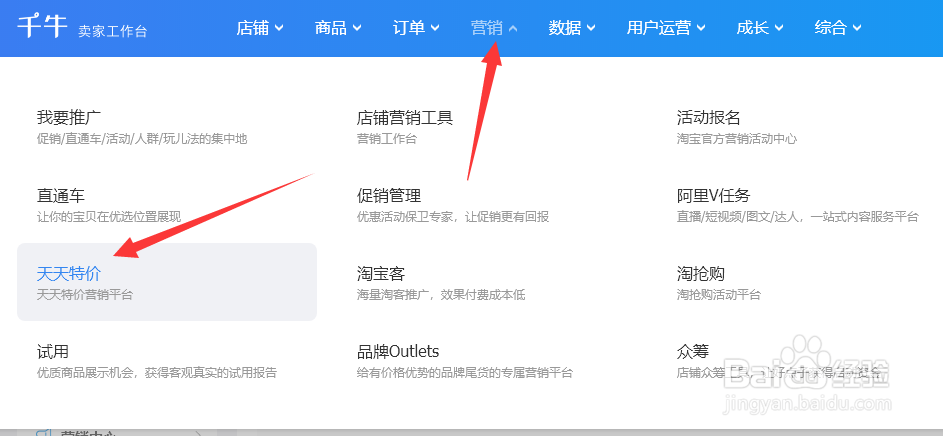
Task: Click the description 营销工作台
Action: [x=387, y=139]
